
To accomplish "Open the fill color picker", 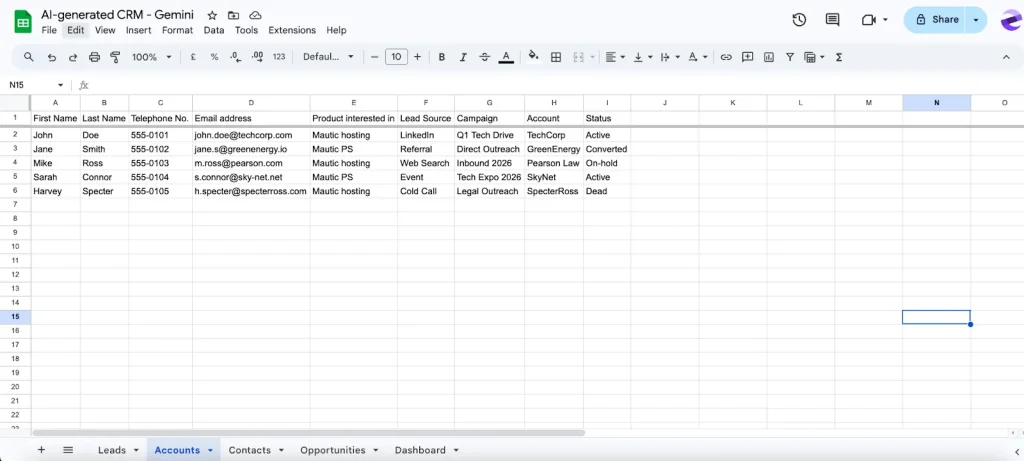I will pos(533,57).
